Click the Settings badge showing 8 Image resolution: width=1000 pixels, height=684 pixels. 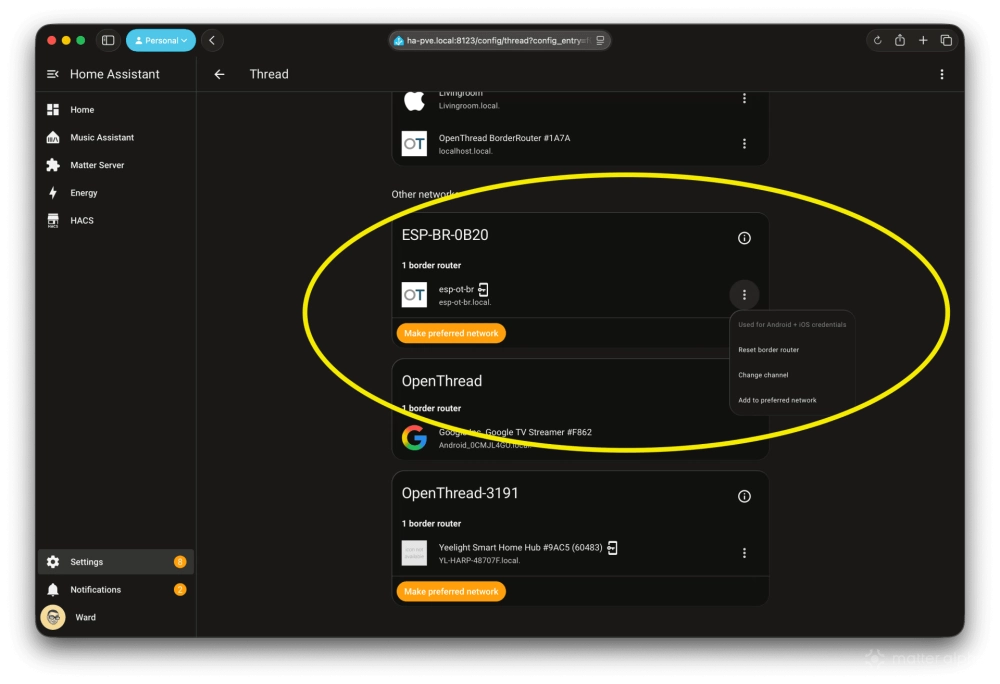[180, 562]
